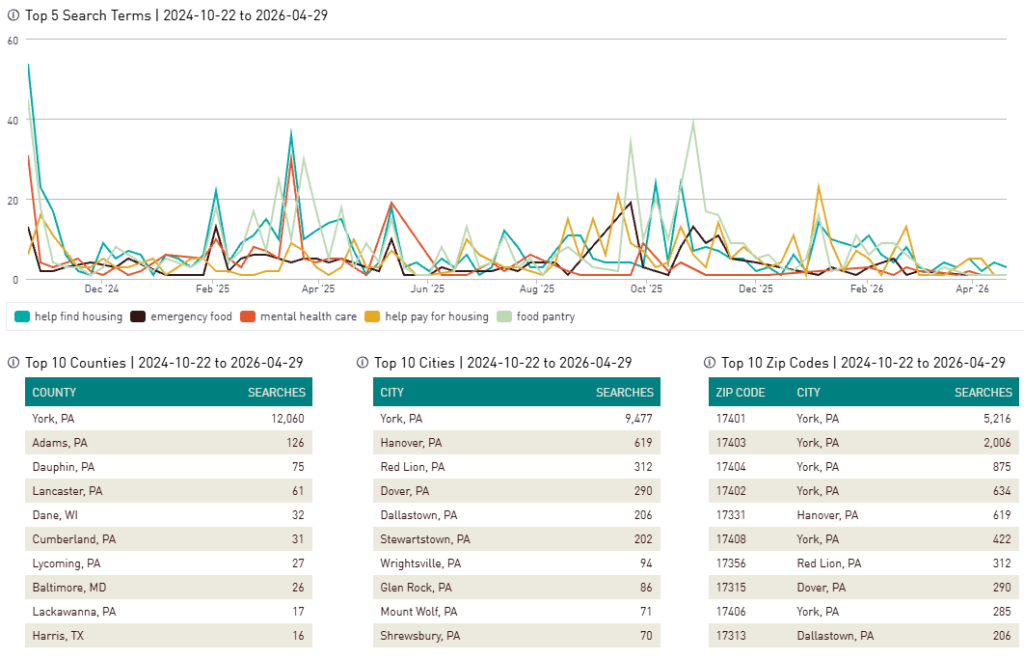This screenshot has width=1024, height=659.
Task: Toggle 'food pantry' legend entry
Action: [537, 317]
